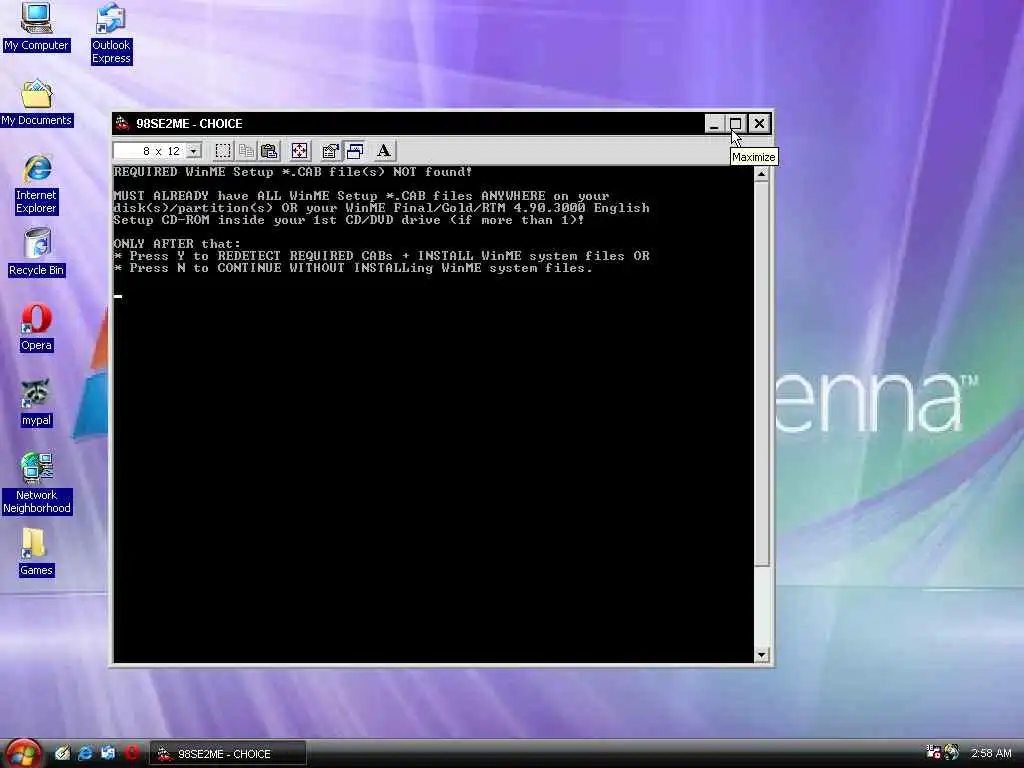This screenshot has height=768, width=1024.
Task: Click the Font 'A' toolbar button
Action: (x=384, y=151)
